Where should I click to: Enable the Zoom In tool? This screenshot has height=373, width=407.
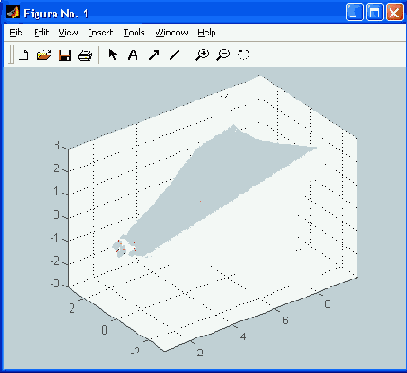pos(202,55)
